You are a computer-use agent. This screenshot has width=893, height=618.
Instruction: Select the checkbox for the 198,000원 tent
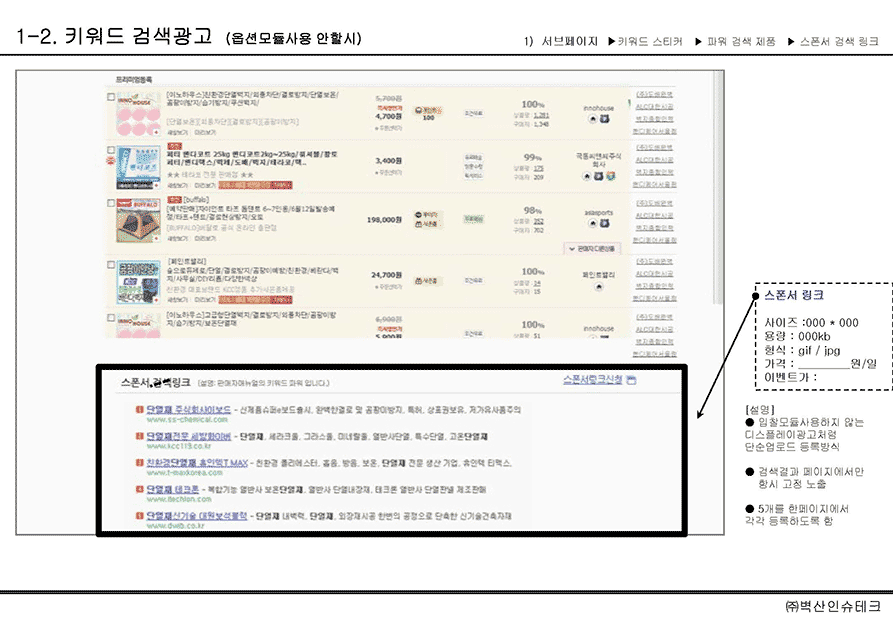tap(111, 203)
